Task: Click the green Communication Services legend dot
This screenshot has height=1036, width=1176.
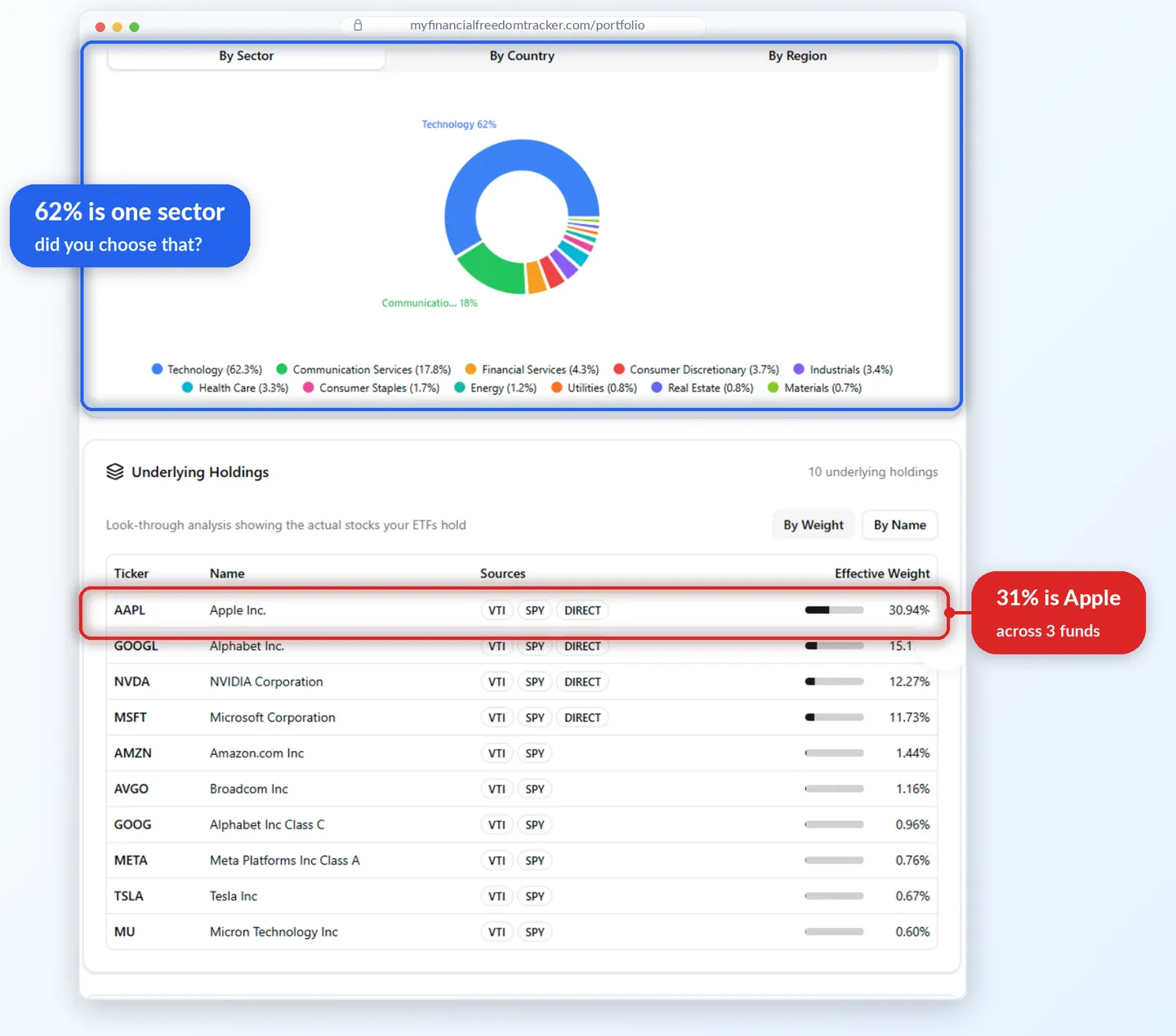Action: pos(282,369)
